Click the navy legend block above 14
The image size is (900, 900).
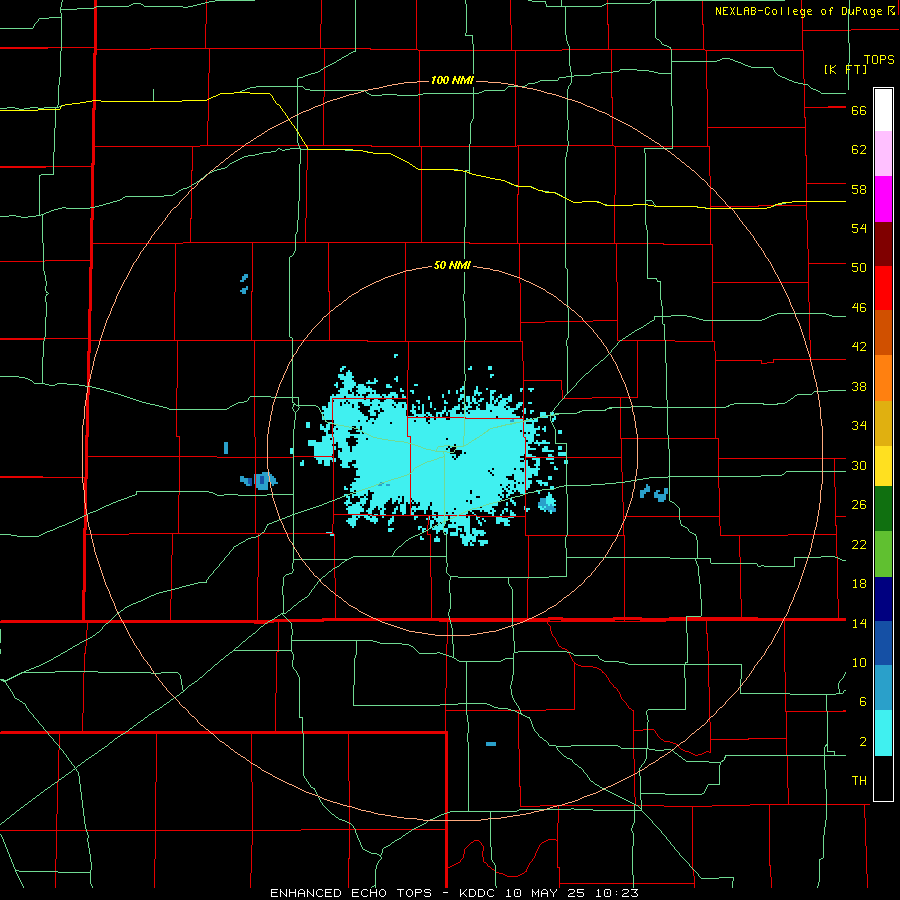point(883,599)
